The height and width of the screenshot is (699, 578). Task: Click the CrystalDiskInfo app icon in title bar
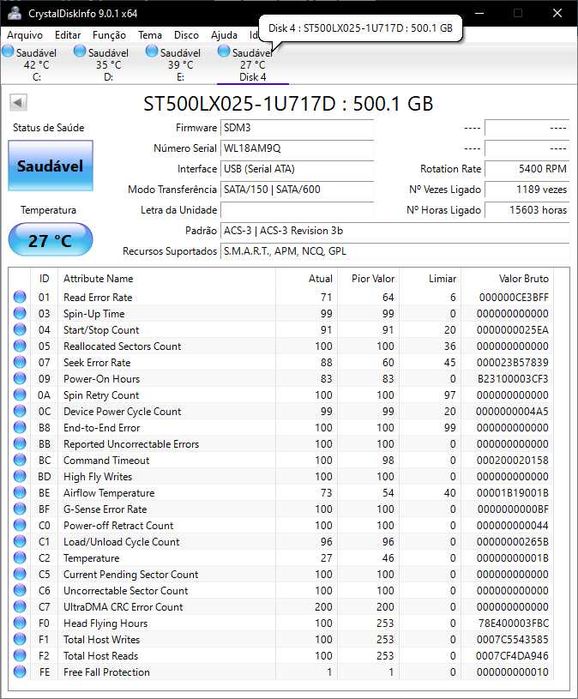tap(14, 13)
